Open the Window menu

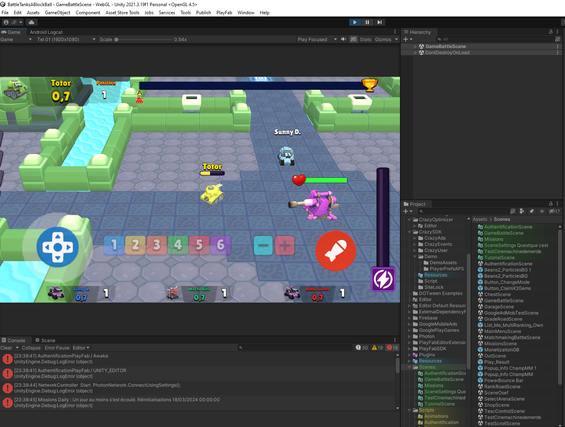point(246,13)
